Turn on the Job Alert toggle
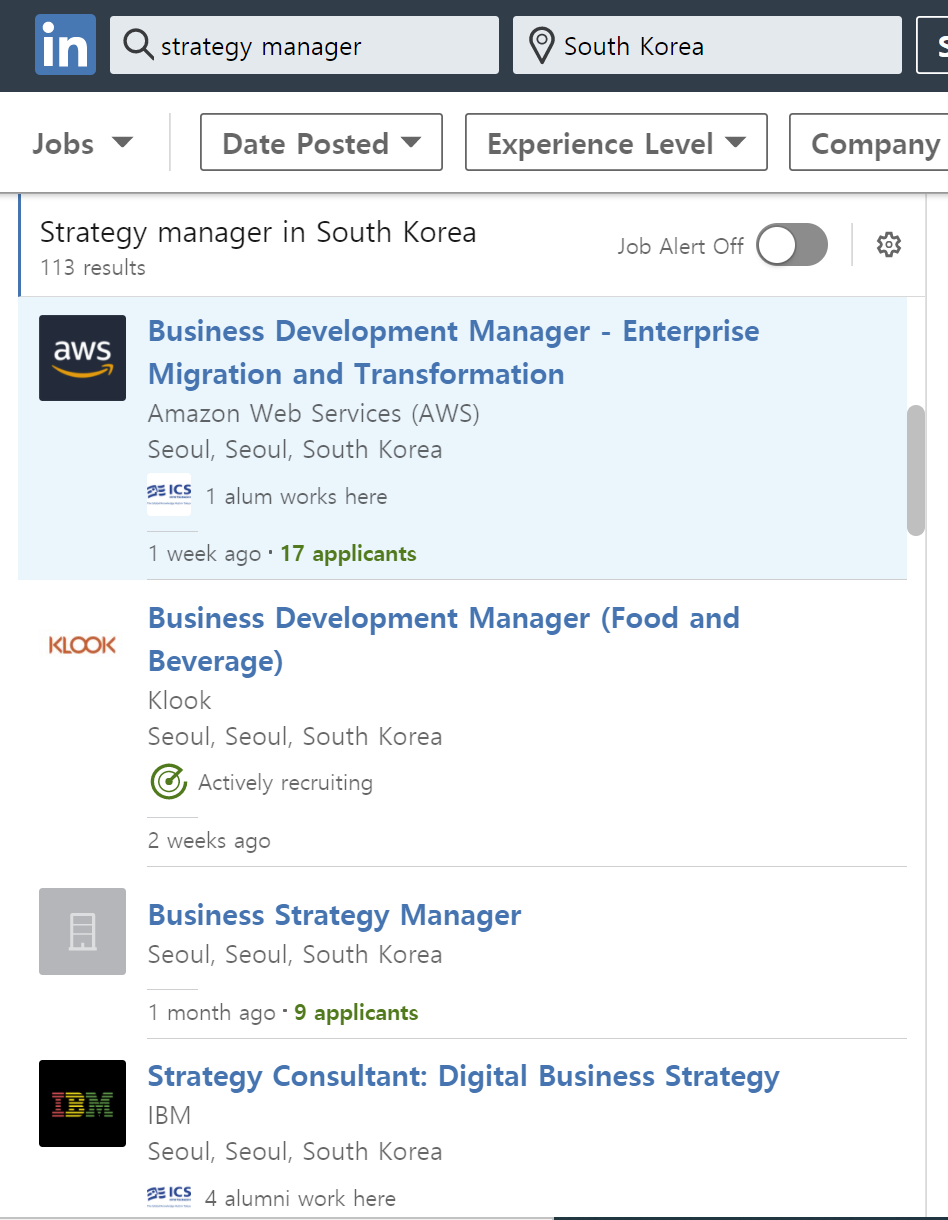This screenshot has height=1220, width=948. 791,245
